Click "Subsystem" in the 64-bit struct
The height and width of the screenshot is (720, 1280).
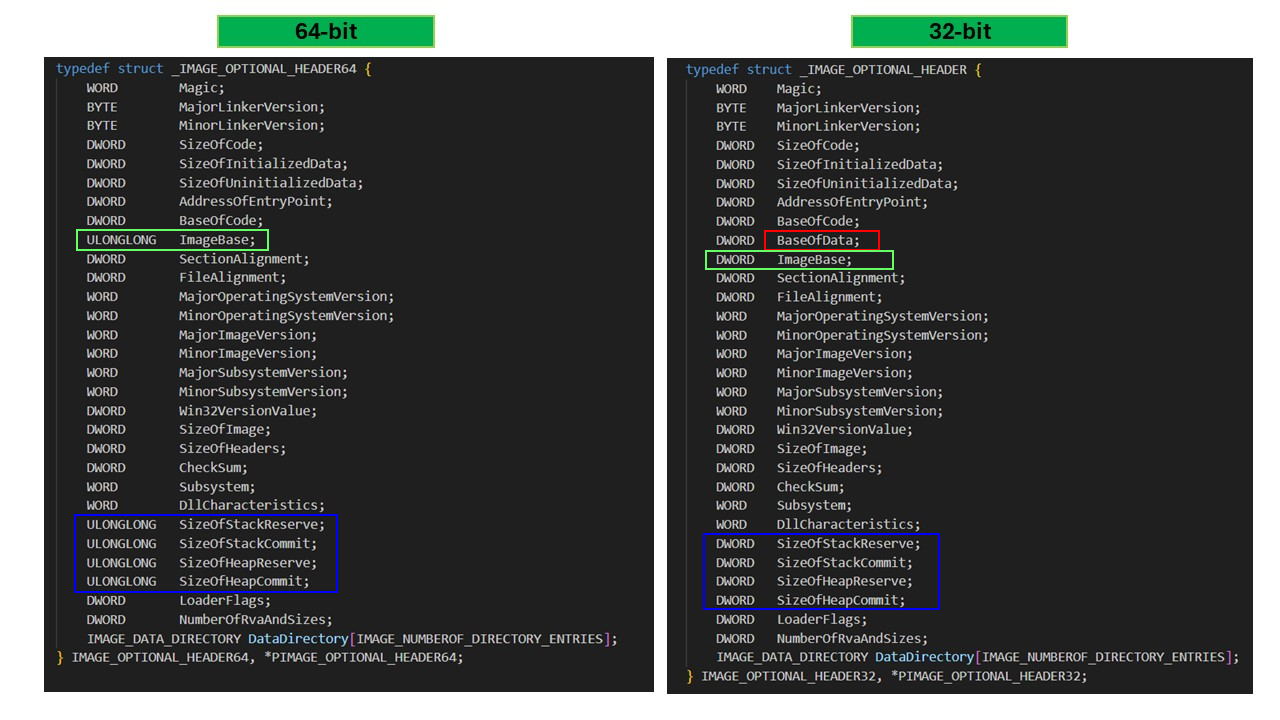(214, 487)
